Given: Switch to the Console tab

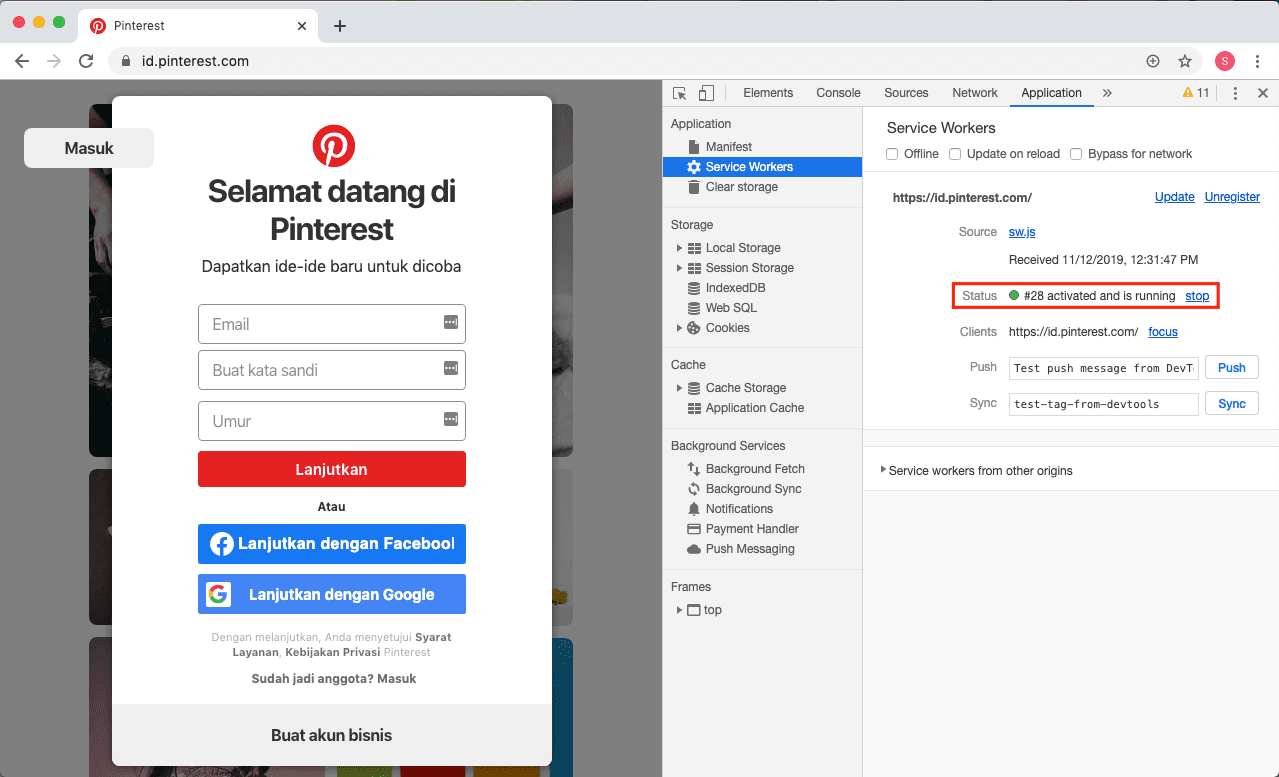Looking at the screenshot, I should point(838,93).
